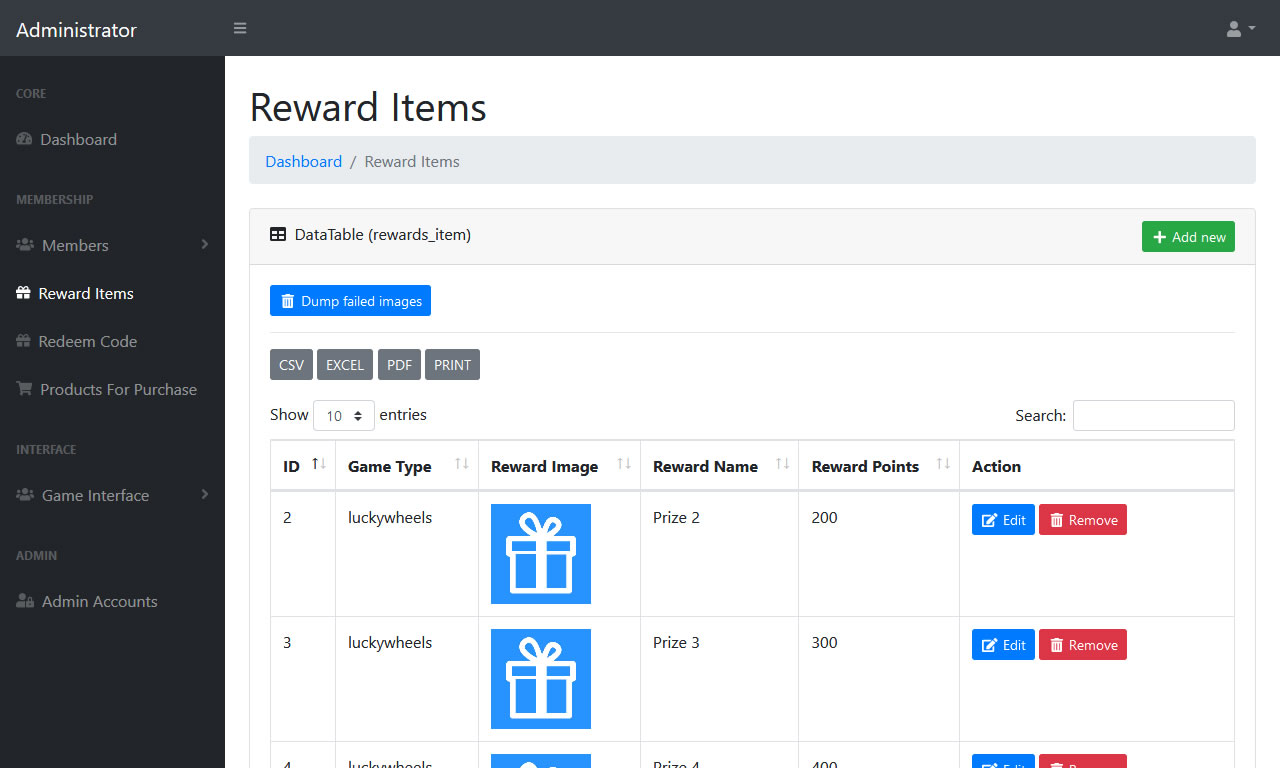
Task: Click the Reward Items gift icon in sidebar
Action: 22,293
